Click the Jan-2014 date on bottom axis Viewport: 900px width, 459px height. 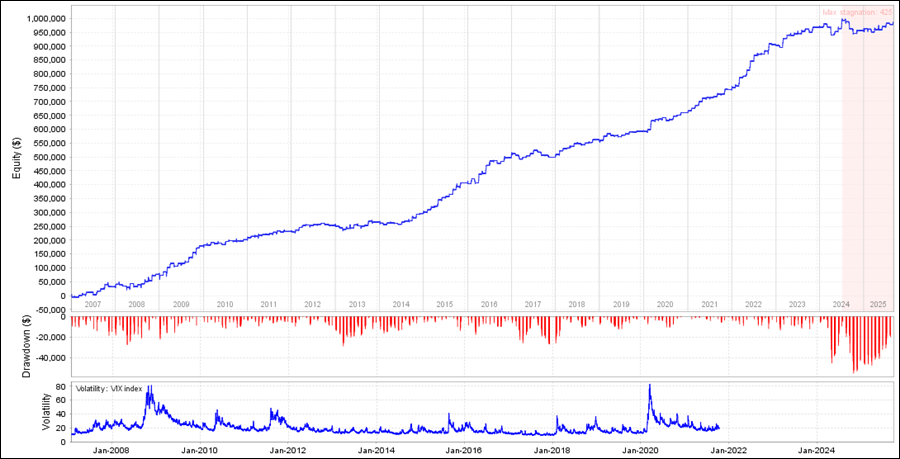[x=375, y=450]
